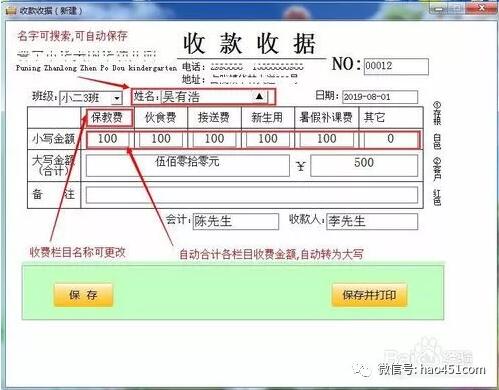Screen dimensions: 499x390
Task: Click the amount field under 保教费
Action: 108,139
